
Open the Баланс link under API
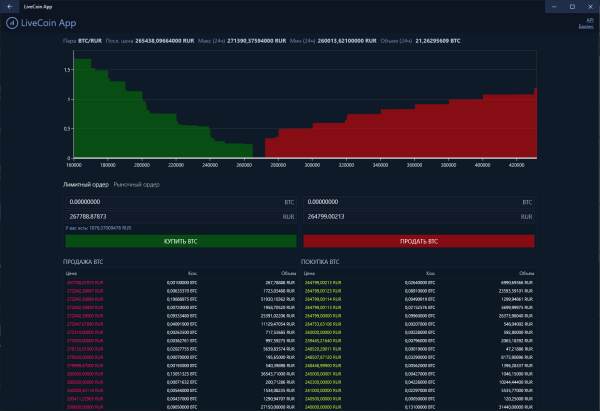point(586,25)
